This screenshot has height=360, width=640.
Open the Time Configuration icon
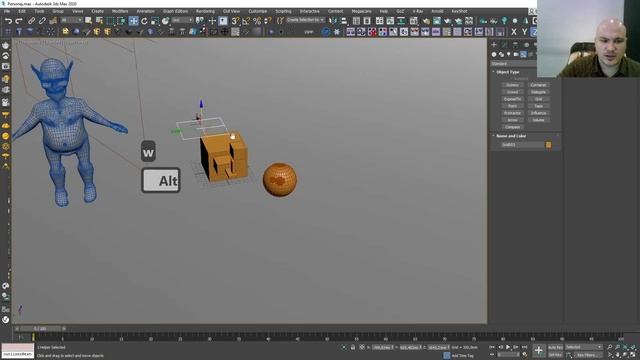click(x=524, y=355)
